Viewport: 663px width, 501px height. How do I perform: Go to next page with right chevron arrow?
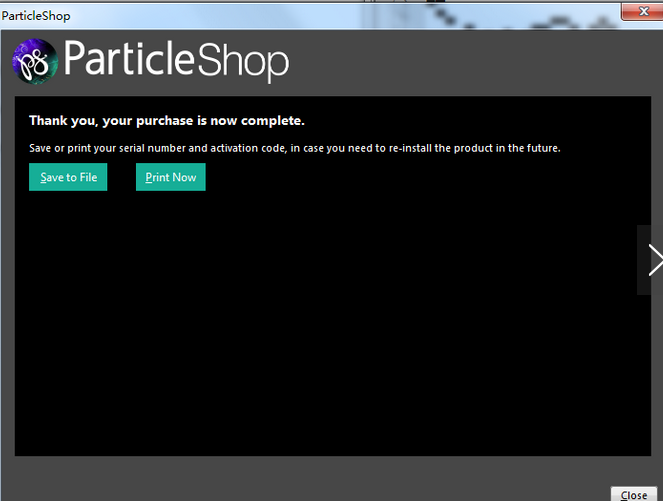(x=651, y=260)
